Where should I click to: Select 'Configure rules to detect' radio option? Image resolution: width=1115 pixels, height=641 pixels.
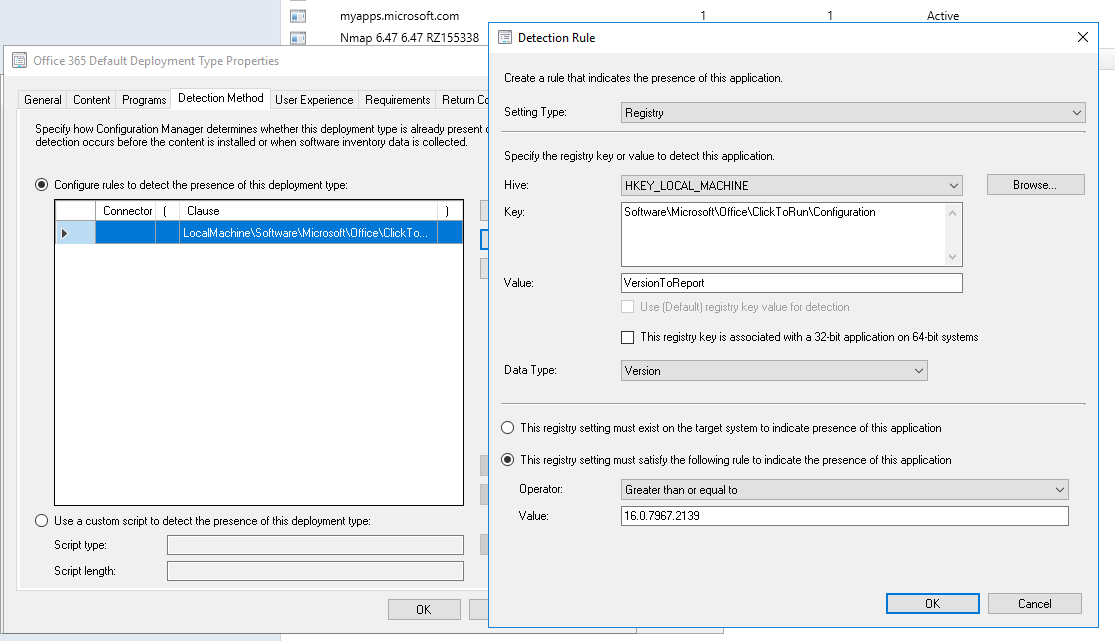click(42, 185)
